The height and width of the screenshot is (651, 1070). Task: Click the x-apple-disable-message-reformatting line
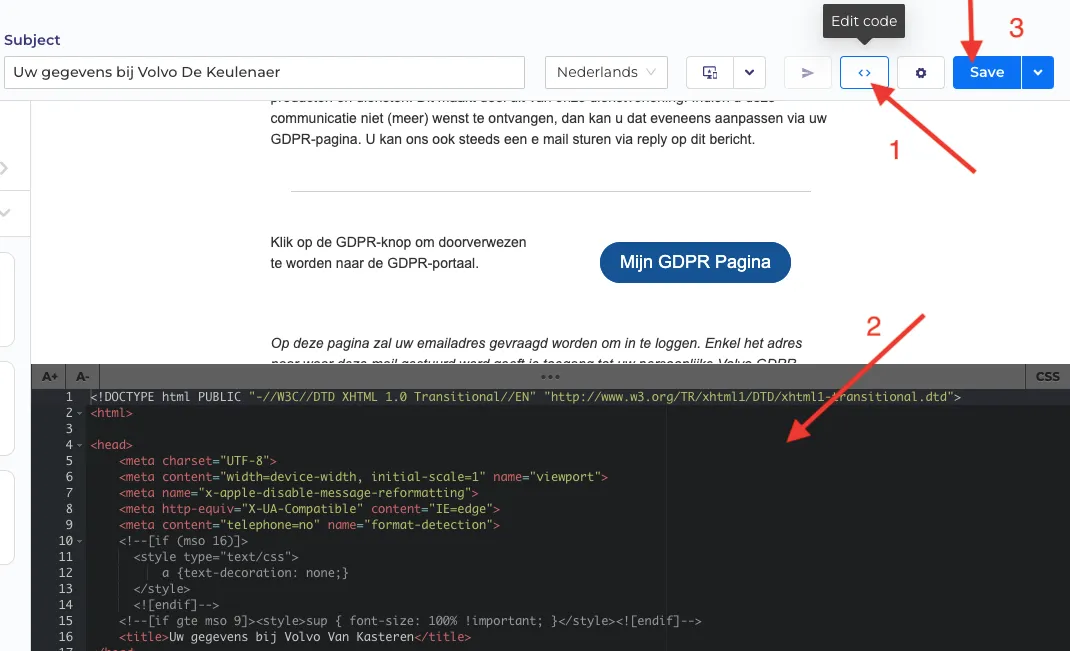pyautogui.click(x=298, y=493)
